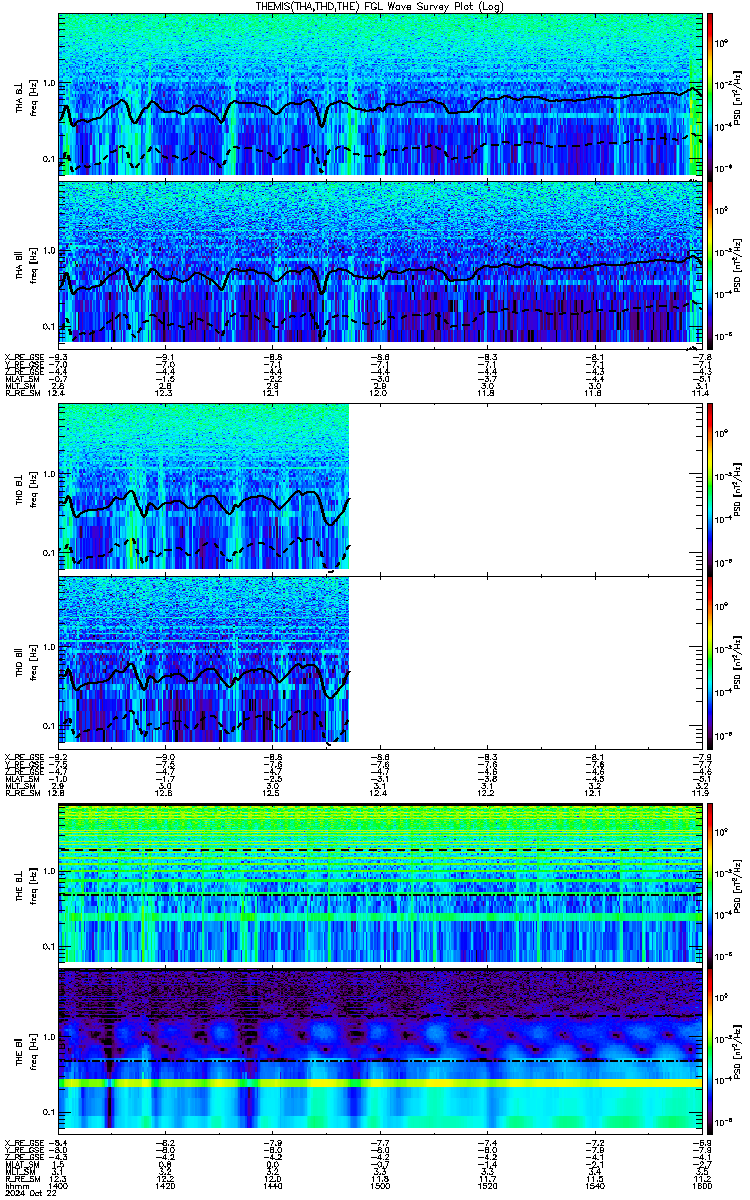
Task: Click the 1400 time tick label
Action: click(x=59, y=1186)
